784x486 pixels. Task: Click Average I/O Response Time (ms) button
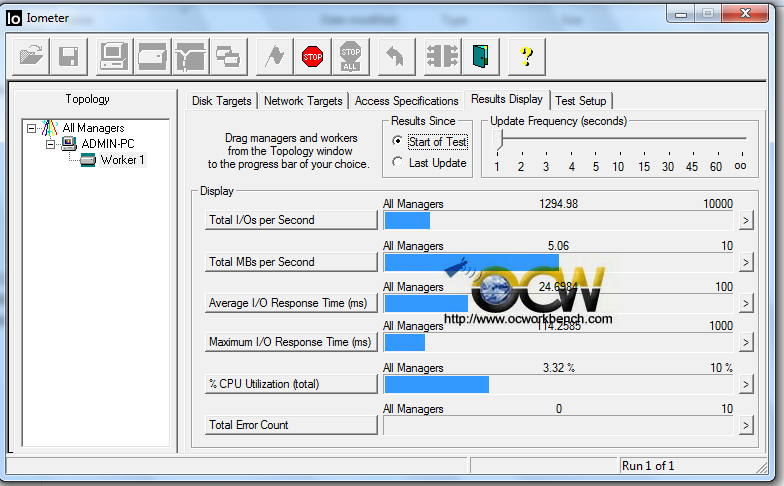291,303
